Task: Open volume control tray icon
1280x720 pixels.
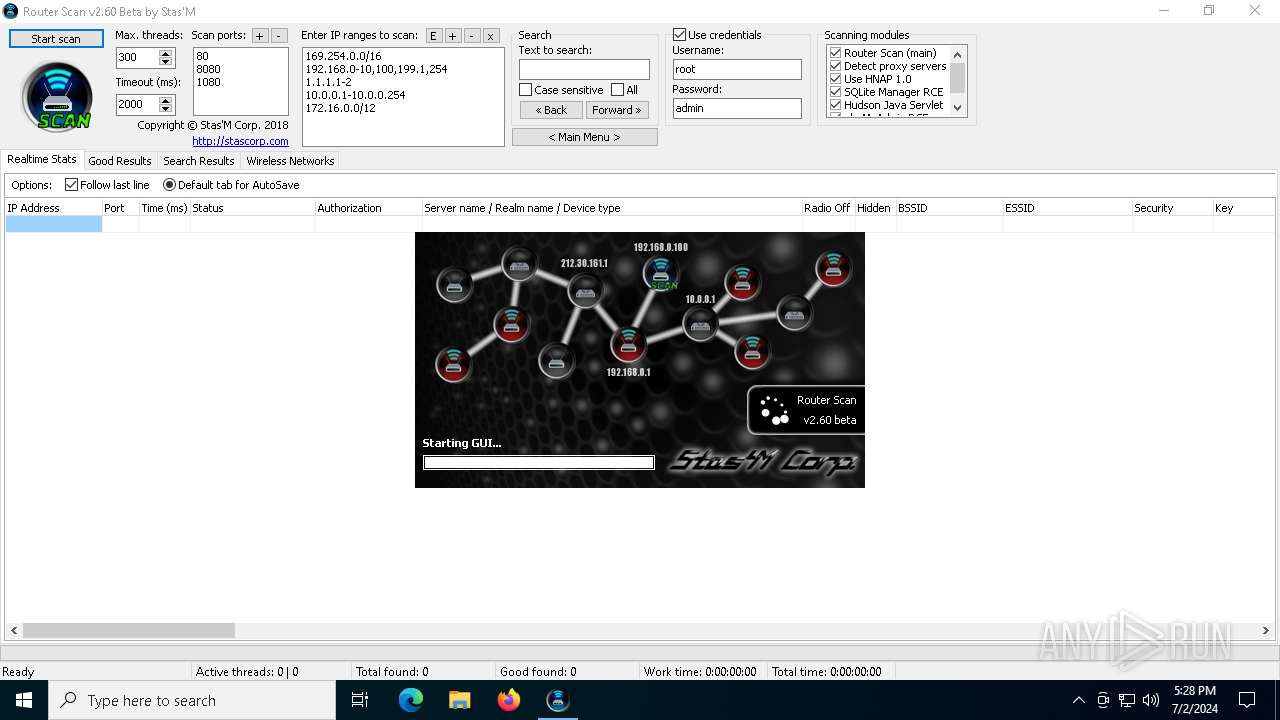Action: 1151,700
